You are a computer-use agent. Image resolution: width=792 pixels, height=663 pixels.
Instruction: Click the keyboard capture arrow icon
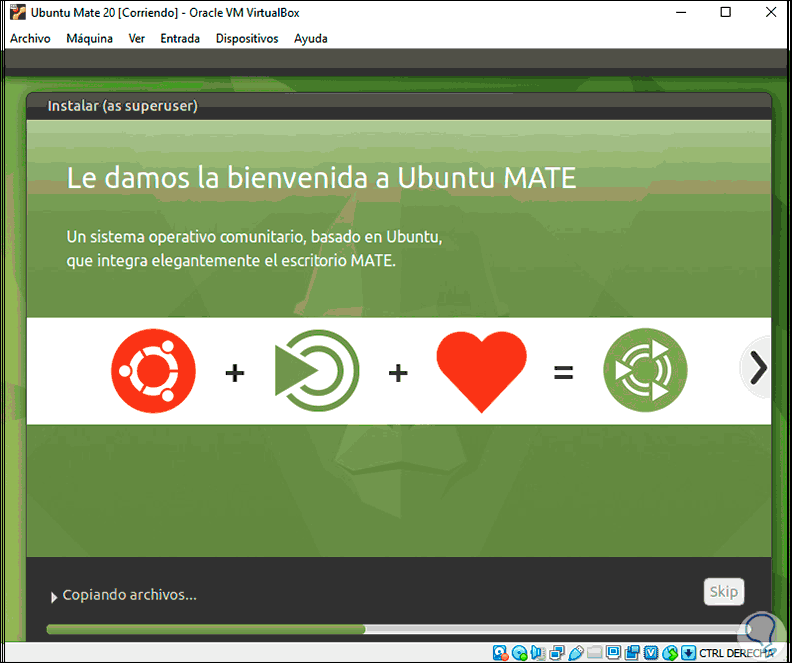tap(688, 653)
